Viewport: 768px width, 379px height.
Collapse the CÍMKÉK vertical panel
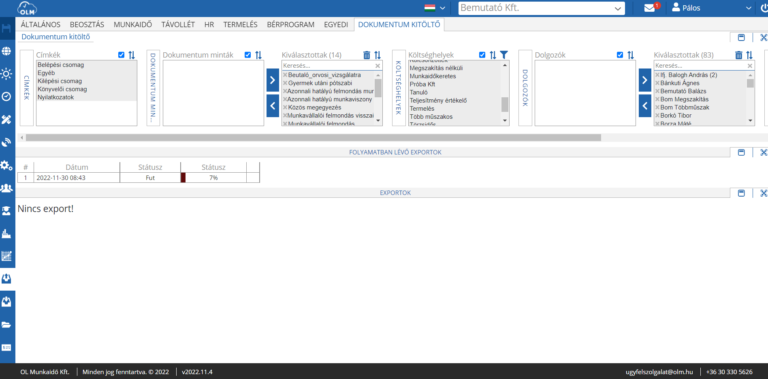coord(26,88)
